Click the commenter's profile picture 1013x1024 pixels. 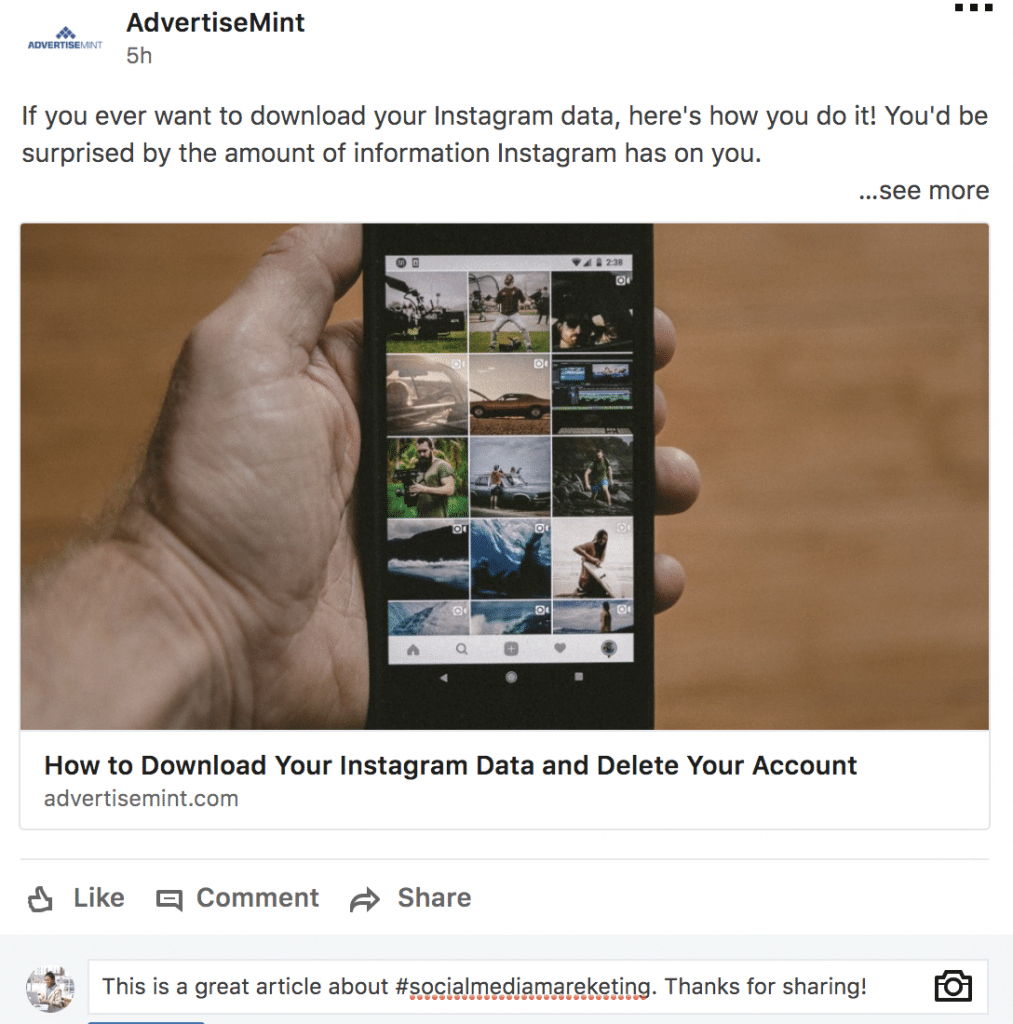tap(50, 988)
